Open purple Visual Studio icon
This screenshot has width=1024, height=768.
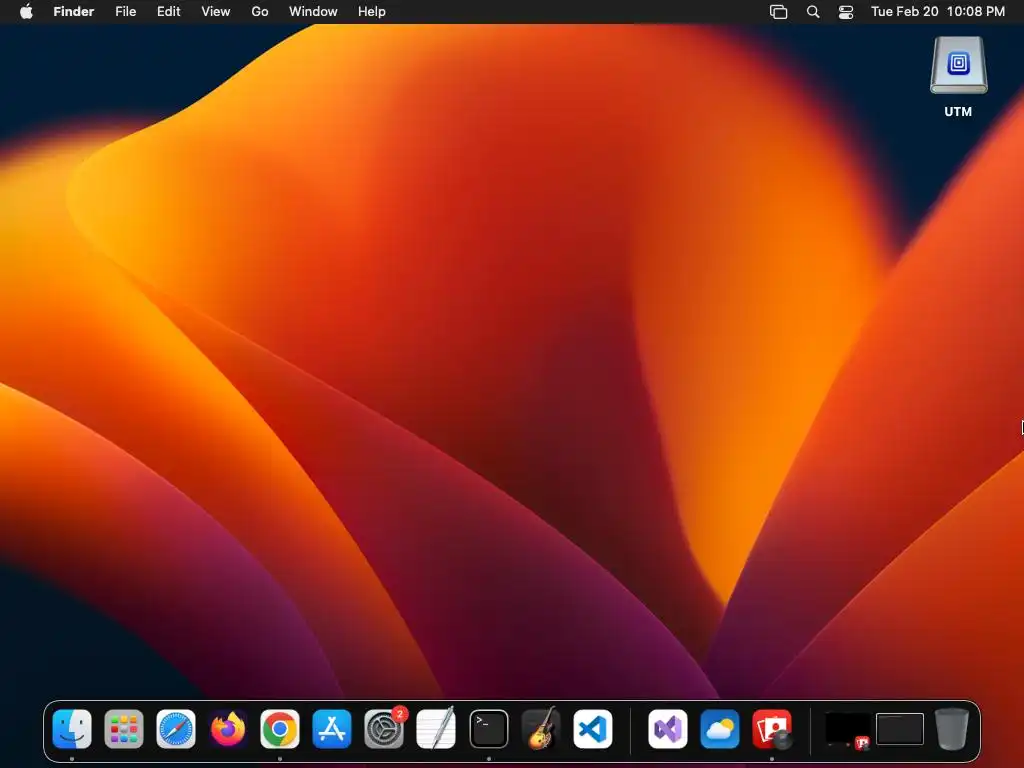tap(667, 729)
